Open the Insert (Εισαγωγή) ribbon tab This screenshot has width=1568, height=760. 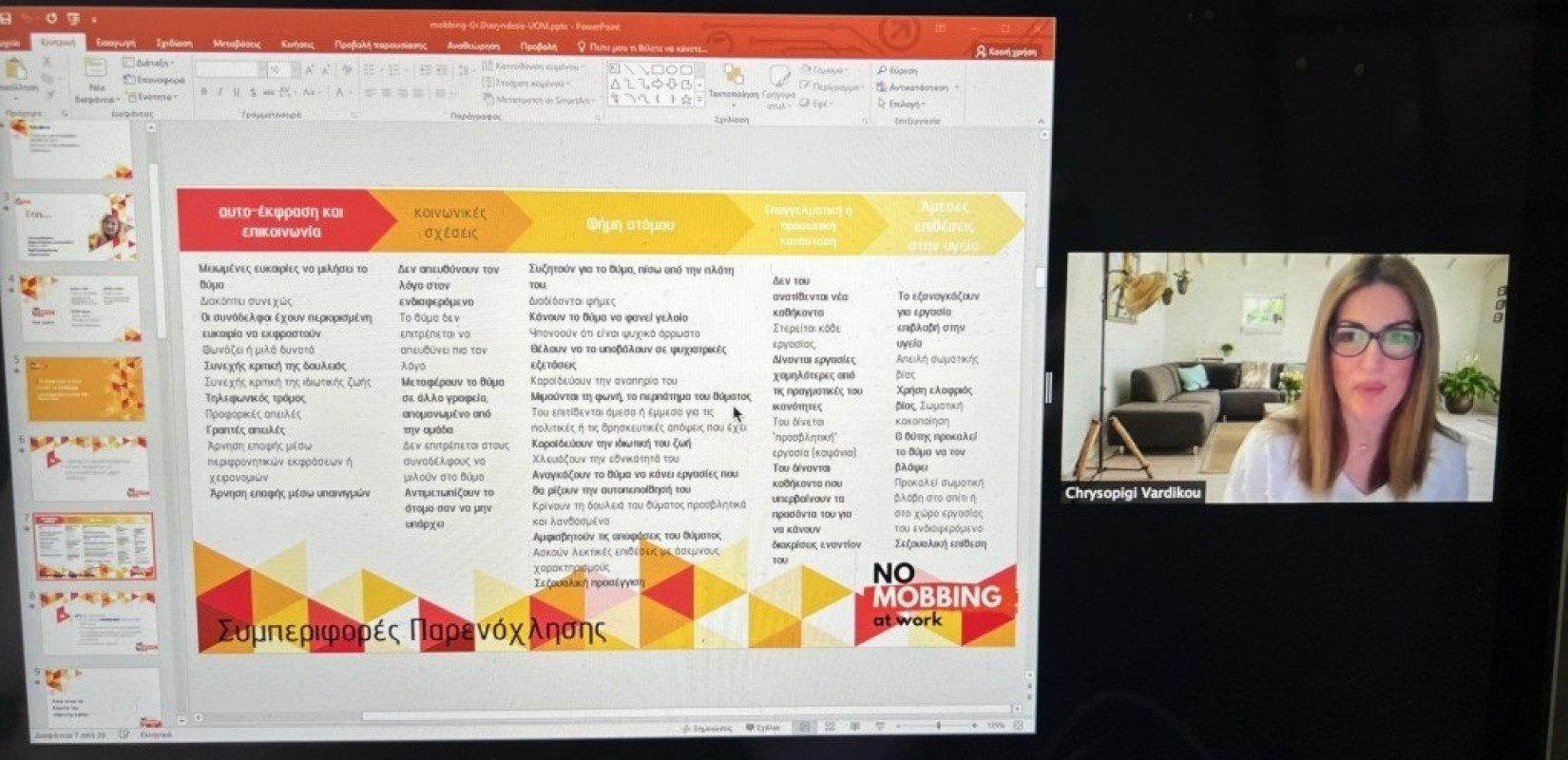tap(116, 43)
